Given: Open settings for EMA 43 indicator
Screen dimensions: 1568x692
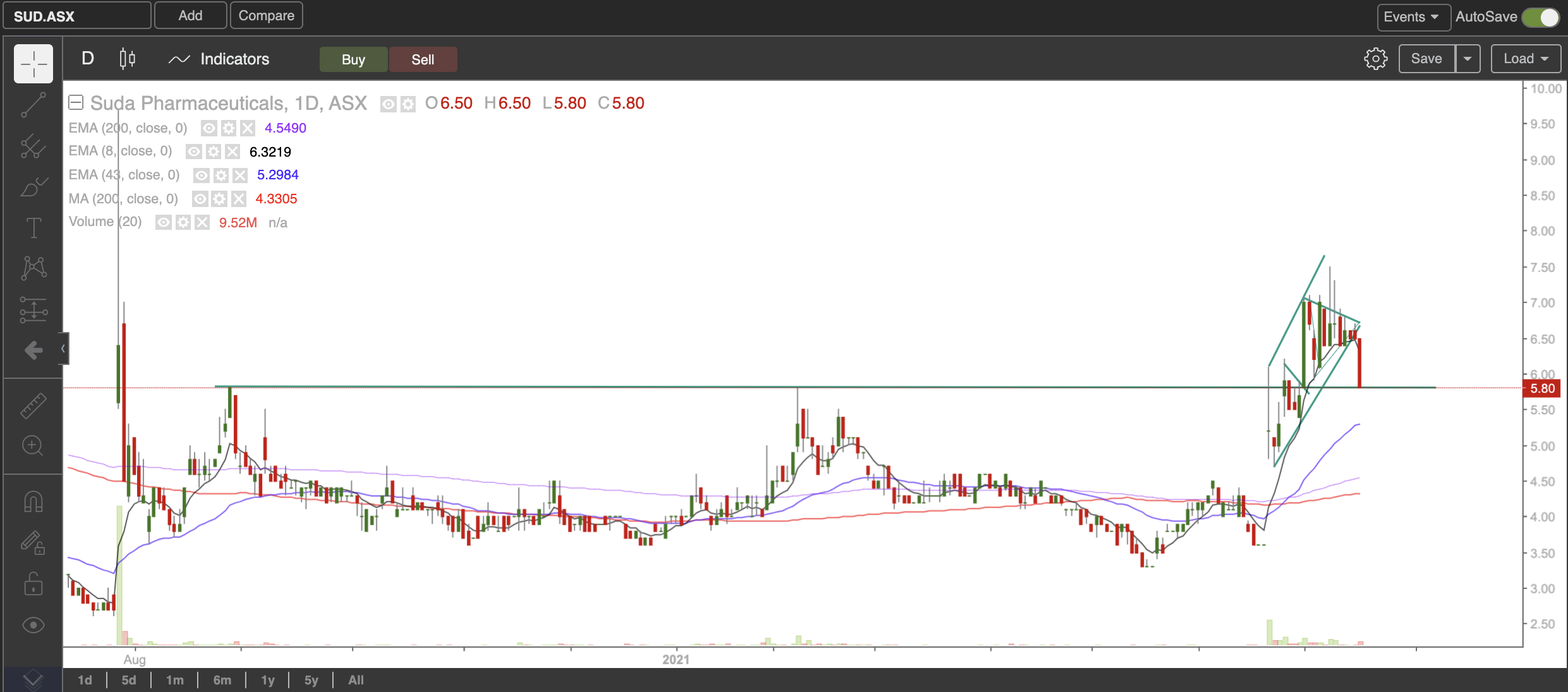Looking at the screenshot, I should (x=220, y=175).
